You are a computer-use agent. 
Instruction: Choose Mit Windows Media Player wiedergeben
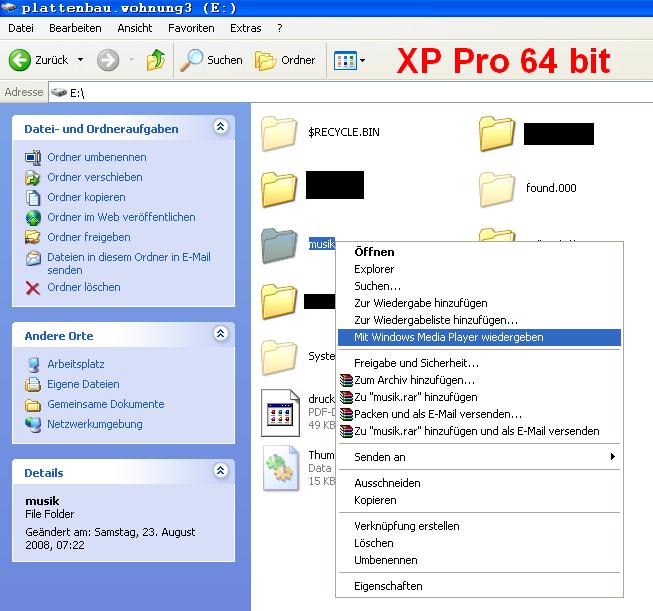pyautogui.click(x=479, y=337)
